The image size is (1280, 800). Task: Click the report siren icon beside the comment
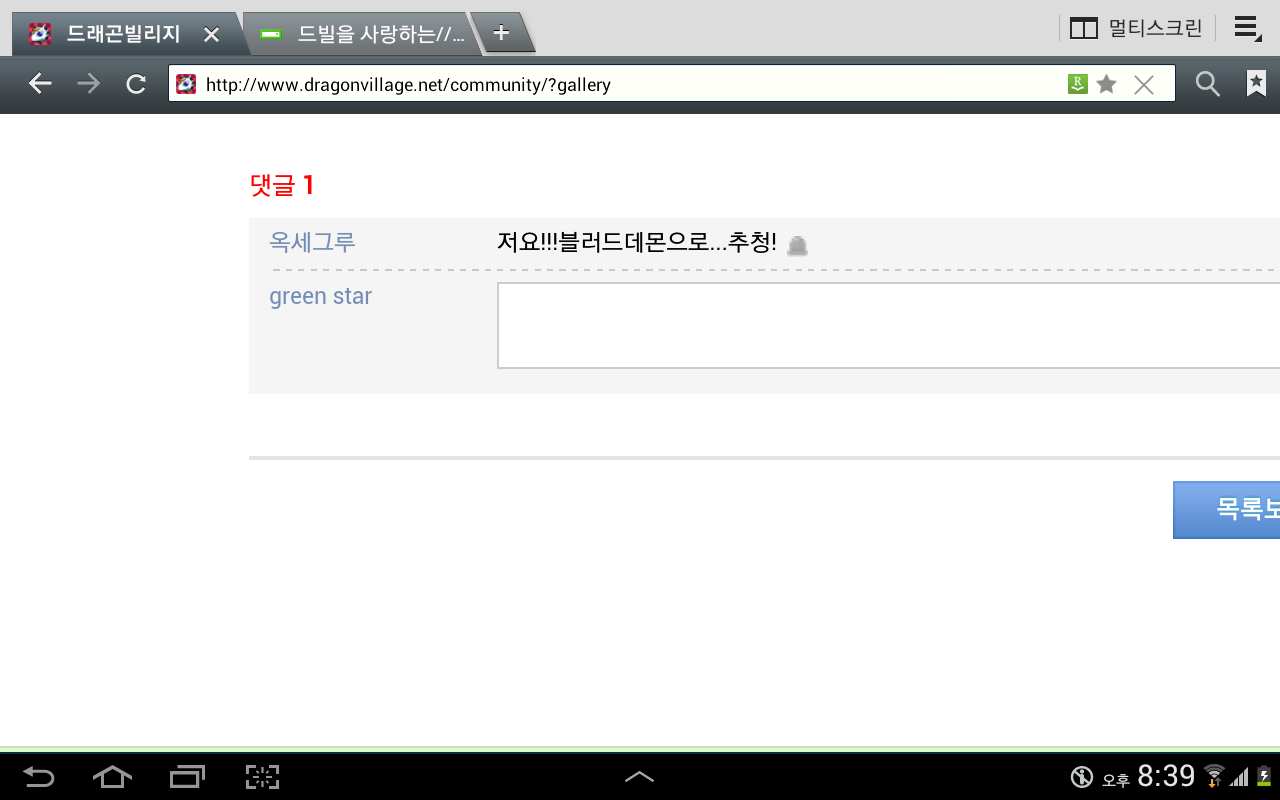tap(797, 245)
